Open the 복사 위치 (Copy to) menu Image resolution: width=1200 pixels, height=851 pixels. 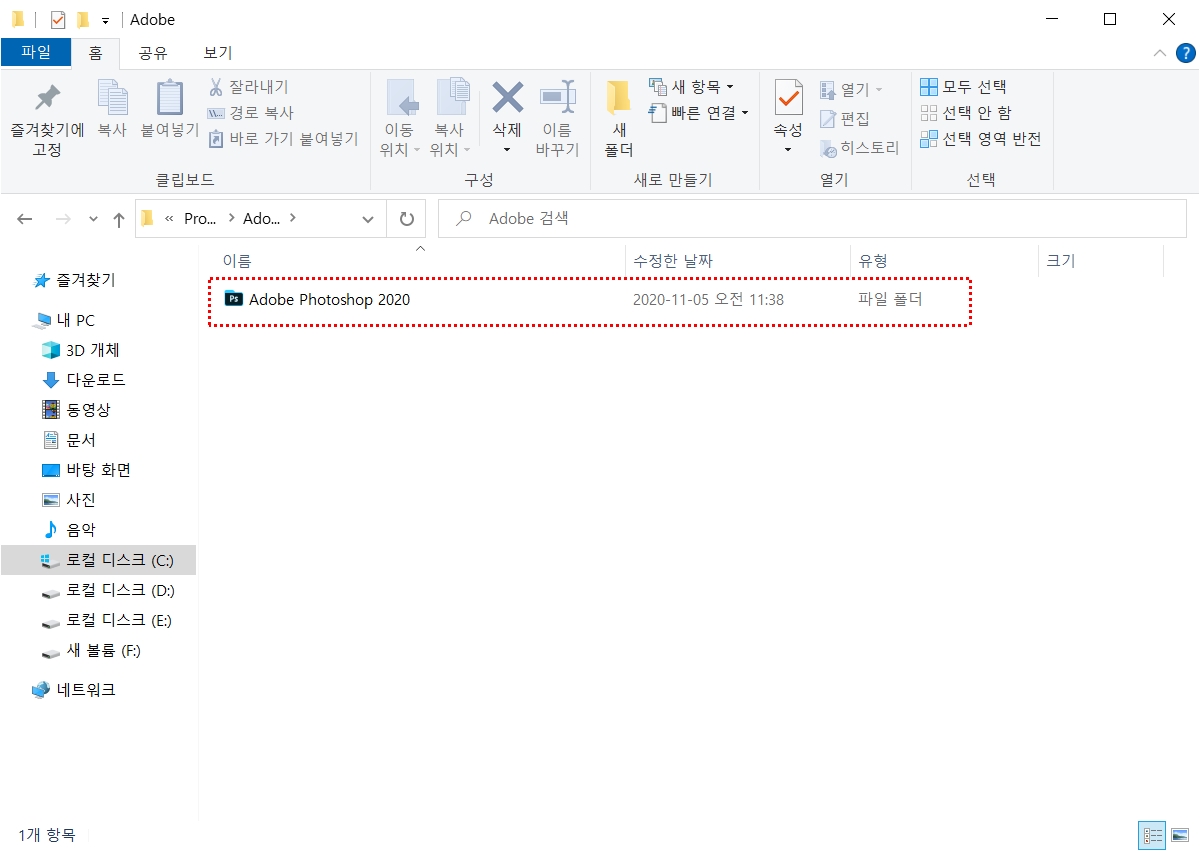pyautogui.click(x=451, y=119)
